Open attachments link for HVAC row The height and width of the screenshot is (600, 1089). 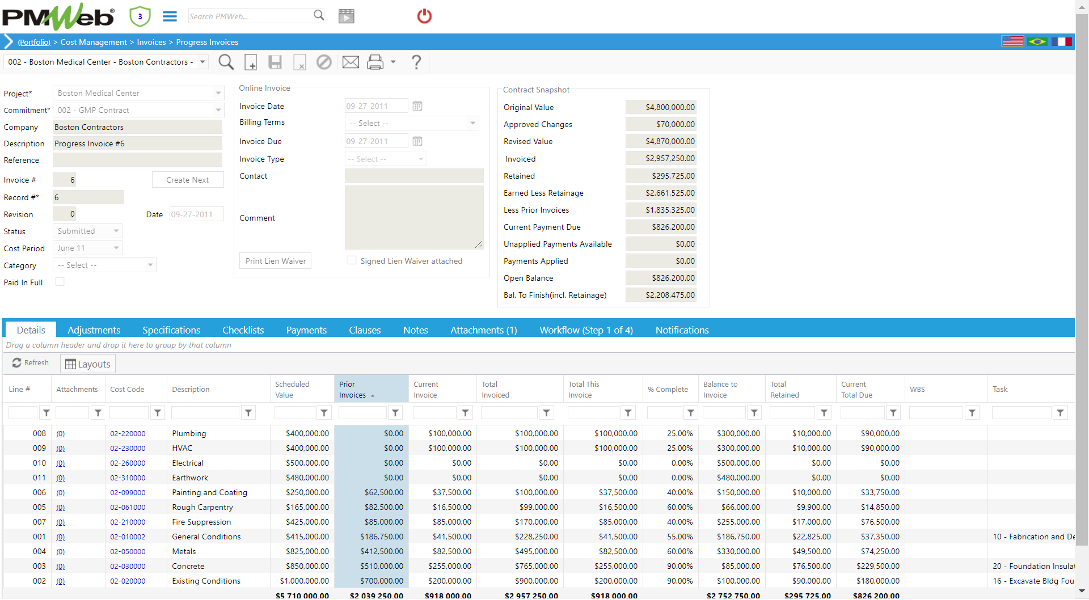pos(60,449)
